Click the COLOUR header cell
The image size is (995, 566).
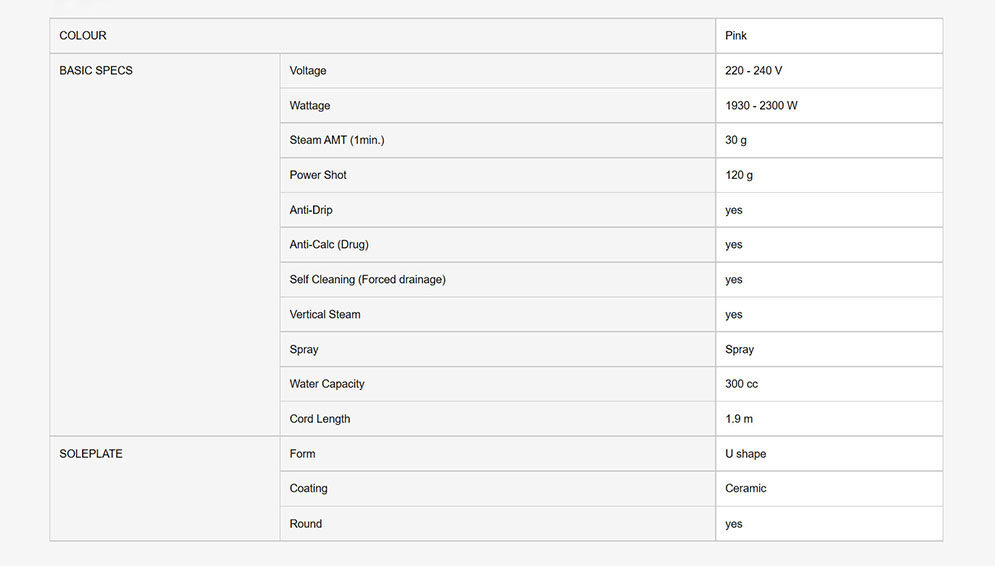click(x=83, y=36)
